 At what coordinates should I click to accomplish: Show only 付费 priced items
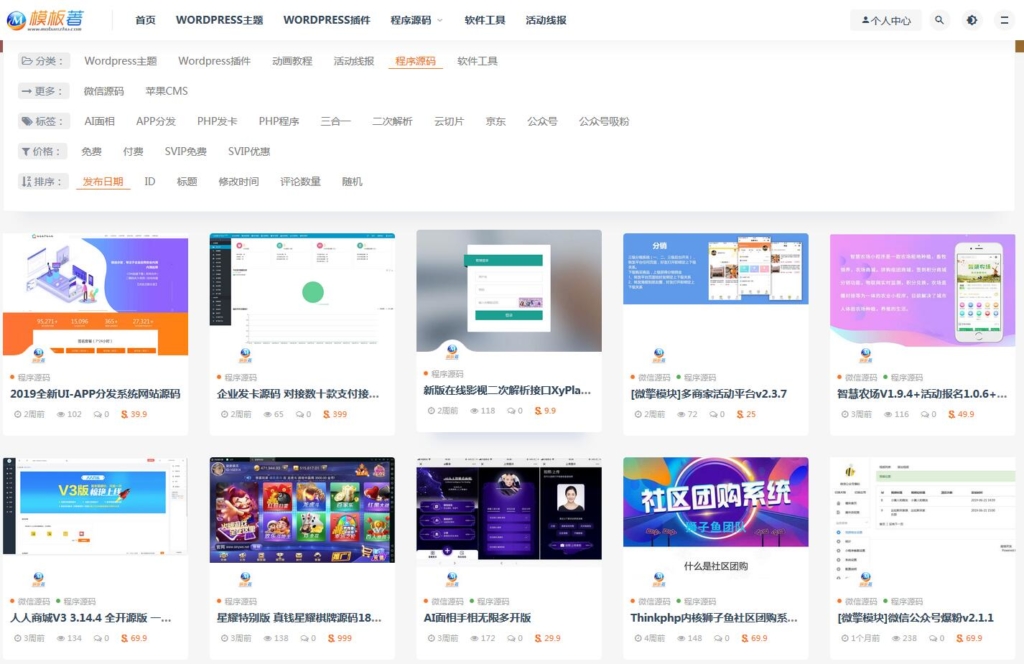pyautogui.click(x=133, y=151)
